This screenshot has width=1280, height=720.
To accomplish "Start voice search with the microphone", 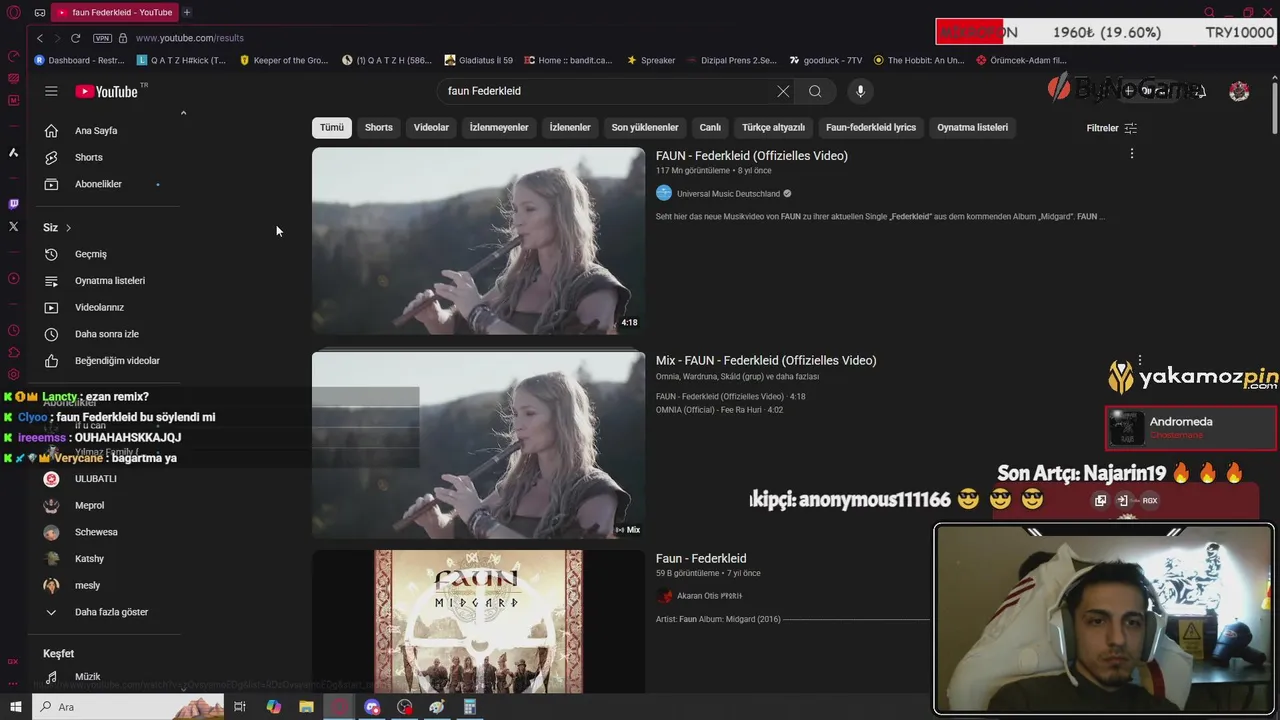I will 860,91.
